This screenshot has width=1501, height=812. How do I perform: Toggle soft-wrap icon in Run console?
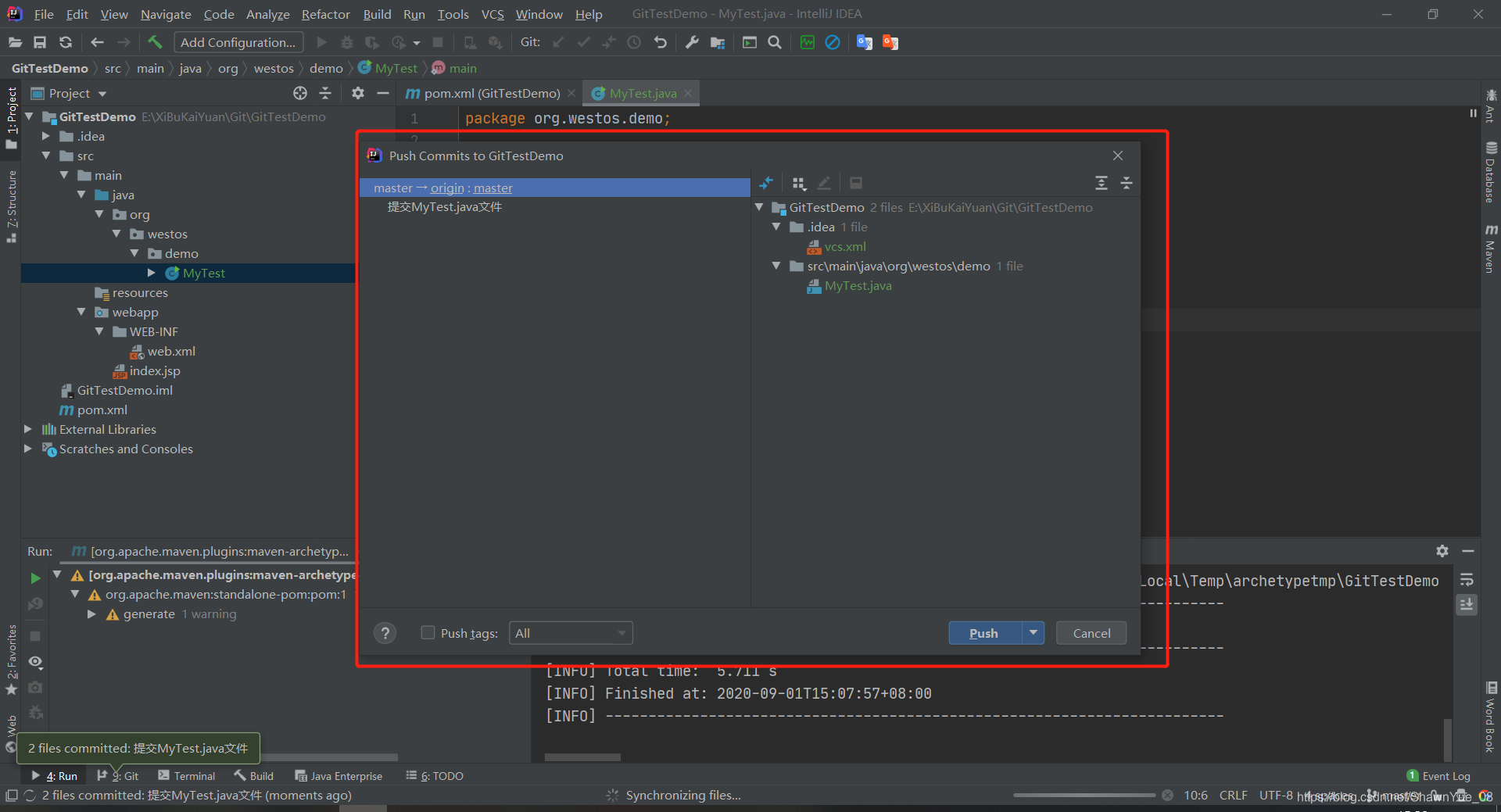tap(1467, 580)
